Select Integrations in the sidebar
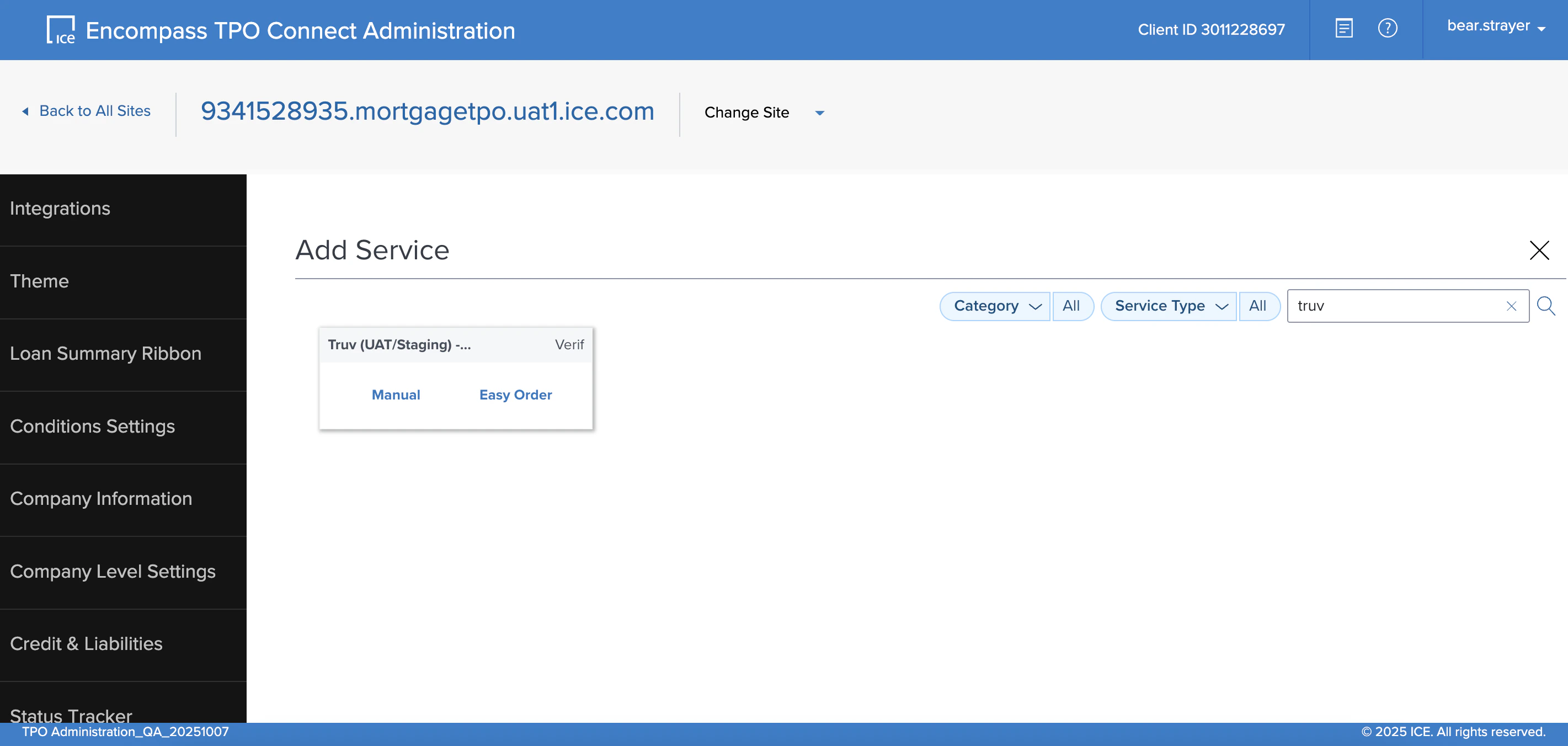This screenshot has width=1568, height=746. click(x=60, y=208)
